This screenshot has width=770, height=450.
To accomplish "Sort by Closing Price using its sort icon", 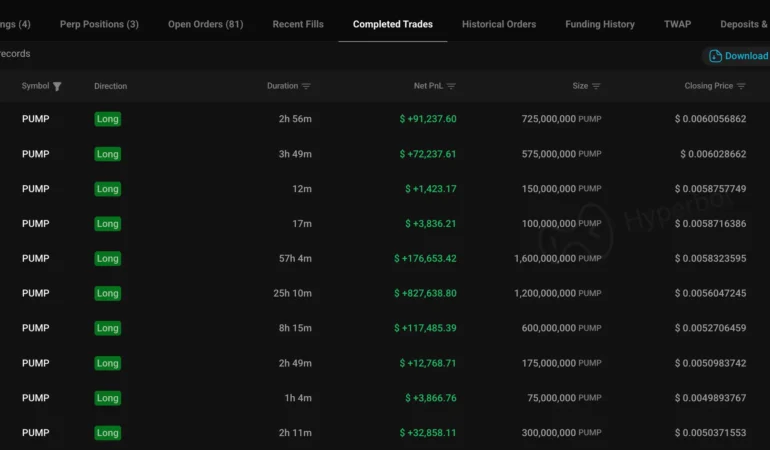I will (742, 86).
